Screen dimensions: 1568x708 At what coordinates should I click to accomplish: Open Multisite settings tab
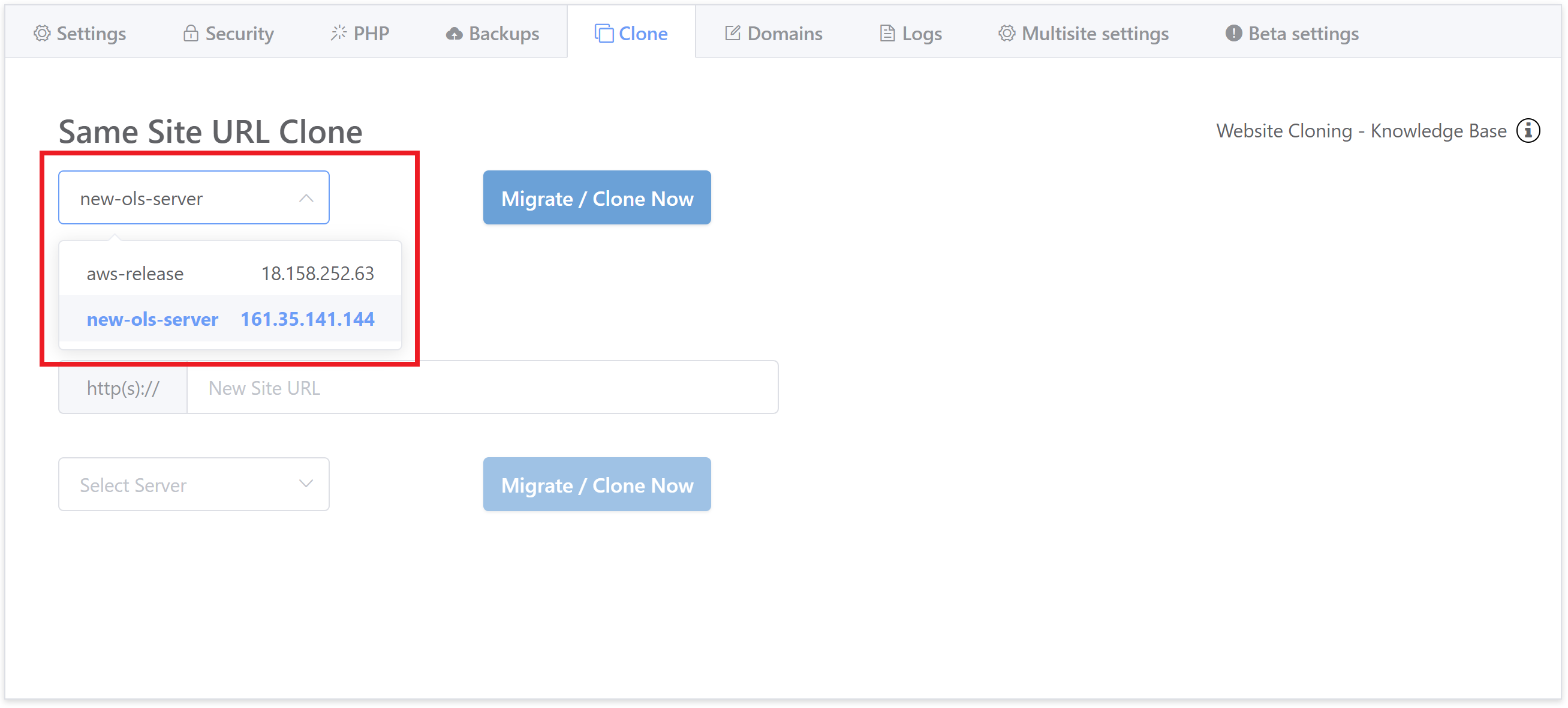tap(1083, 34)
